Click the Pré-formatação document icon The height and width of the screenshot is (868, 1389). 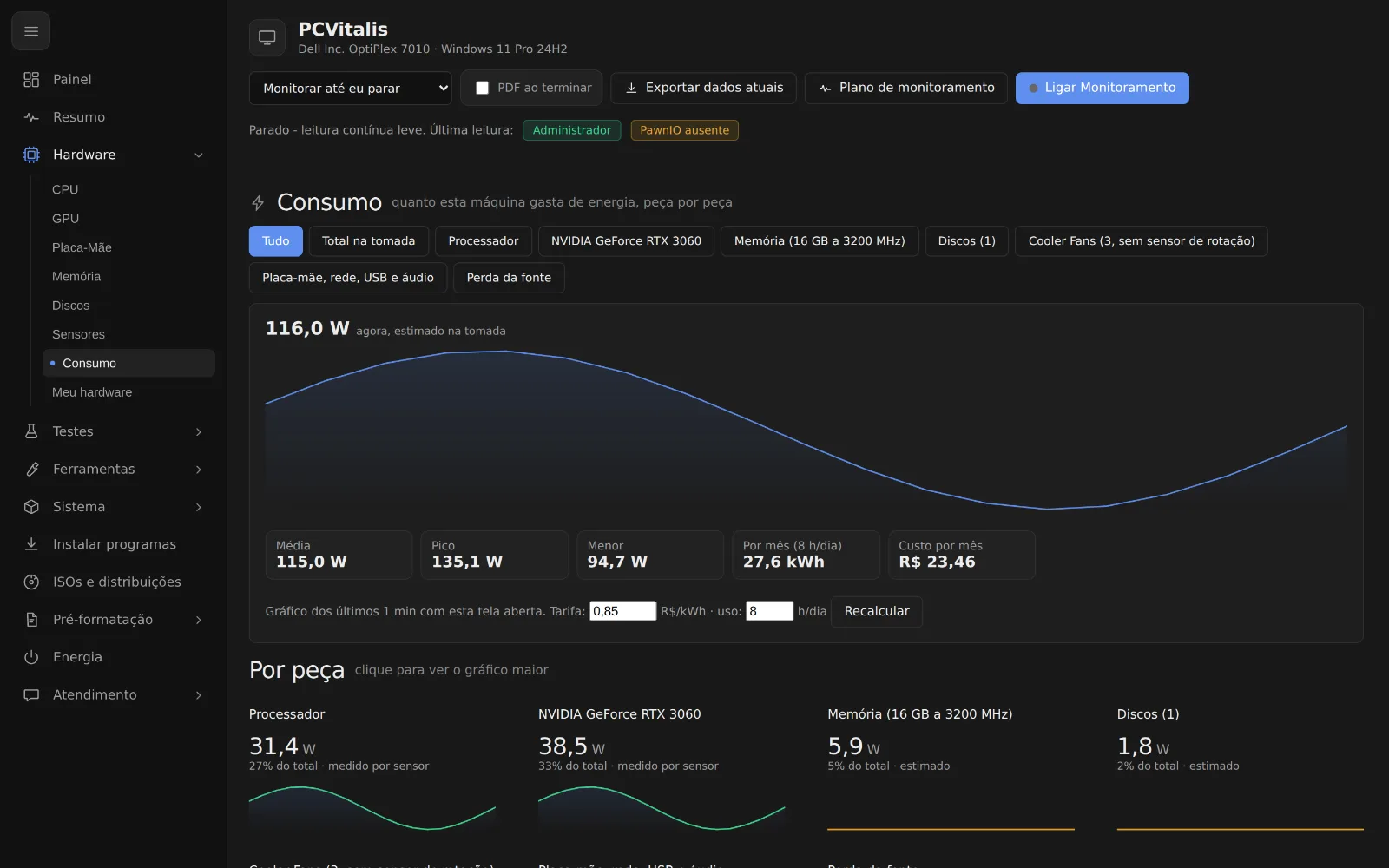[31, 620]
